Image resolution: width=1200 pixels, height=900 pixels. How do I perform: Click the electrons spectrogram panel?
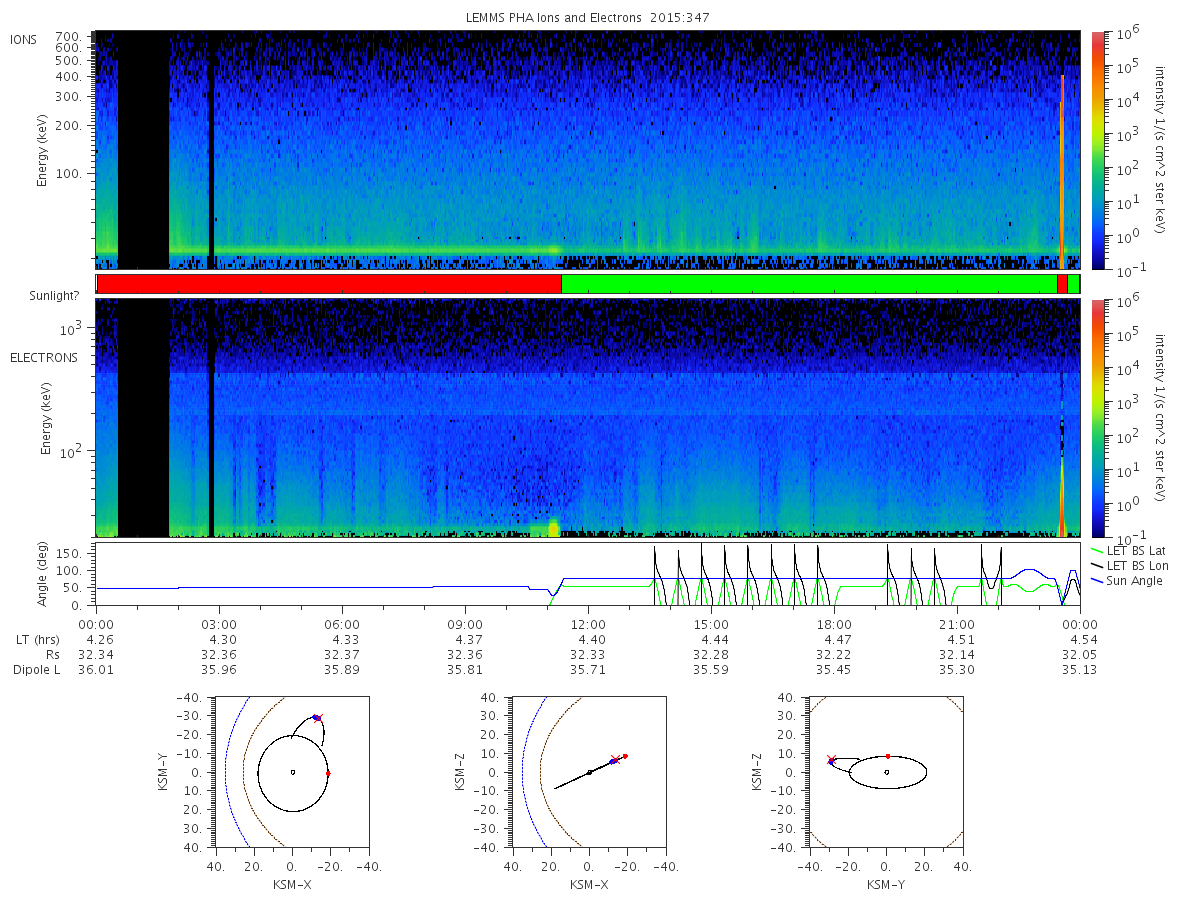[588, 418]
